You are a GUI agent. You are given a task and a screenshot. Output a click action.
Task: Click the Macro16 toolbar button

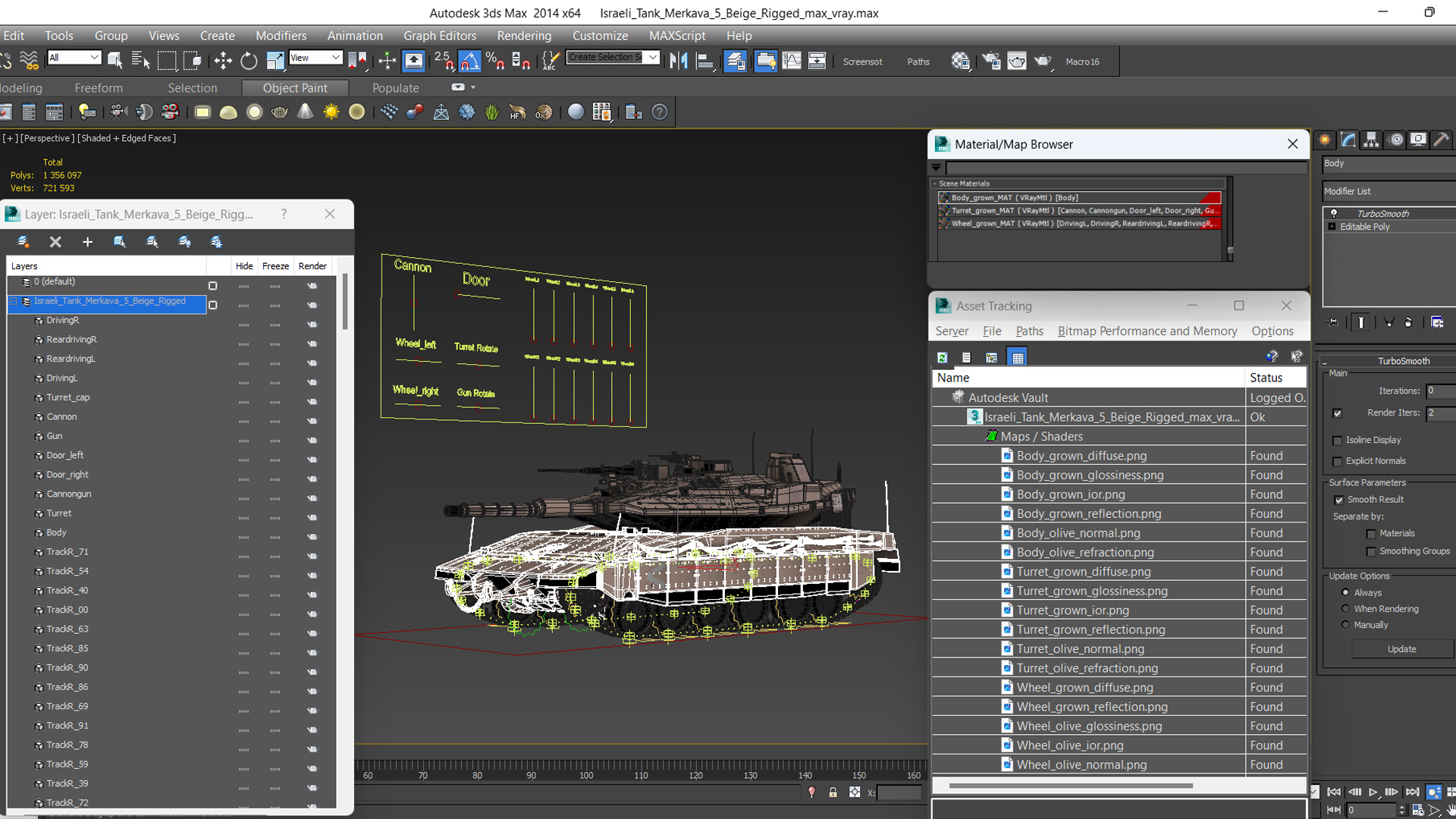pos(1082,62)
